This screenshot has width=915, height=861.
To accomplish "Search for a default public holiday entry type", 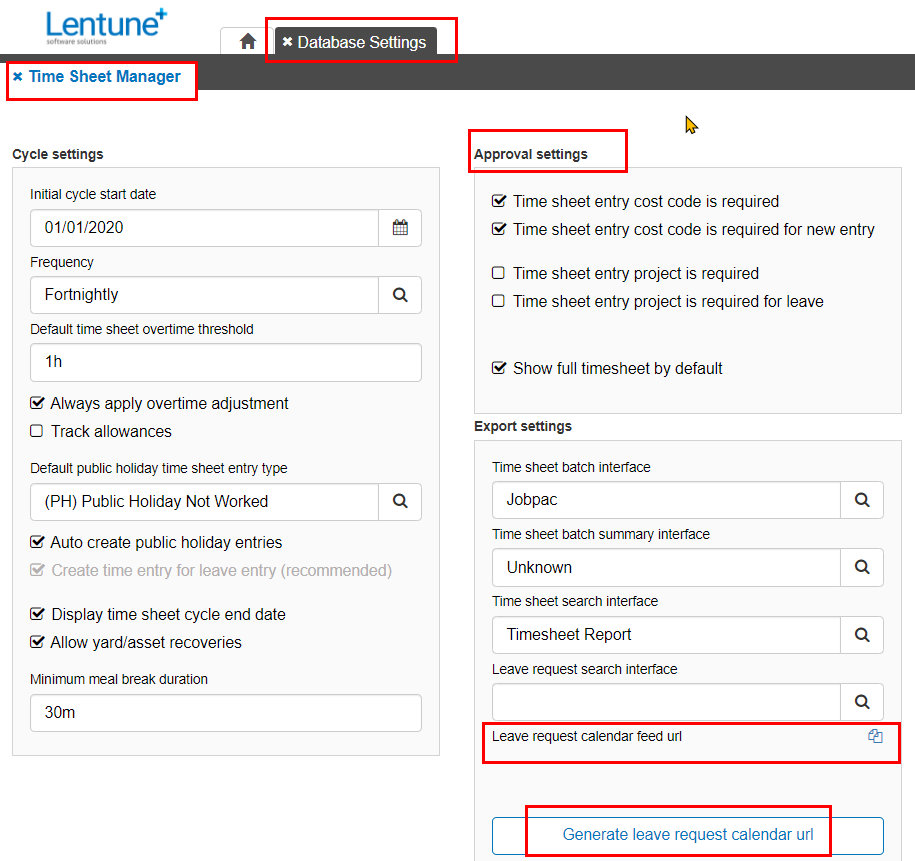I will tap(400, 502).
